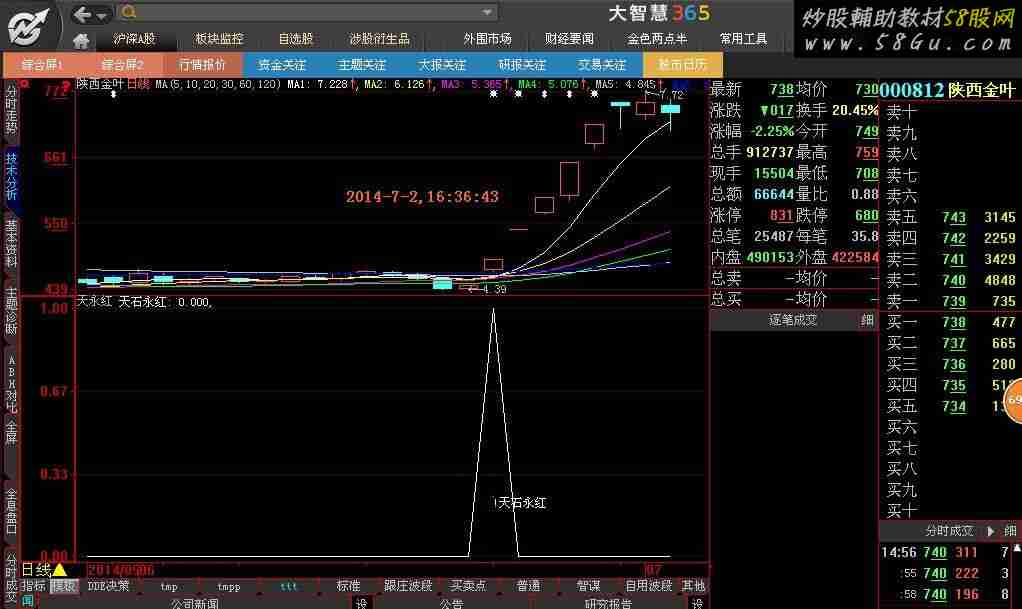Viewport: 1022px width, 609px height.
Task: Click the search magnifier icon
Action: (x=128, y=12)
